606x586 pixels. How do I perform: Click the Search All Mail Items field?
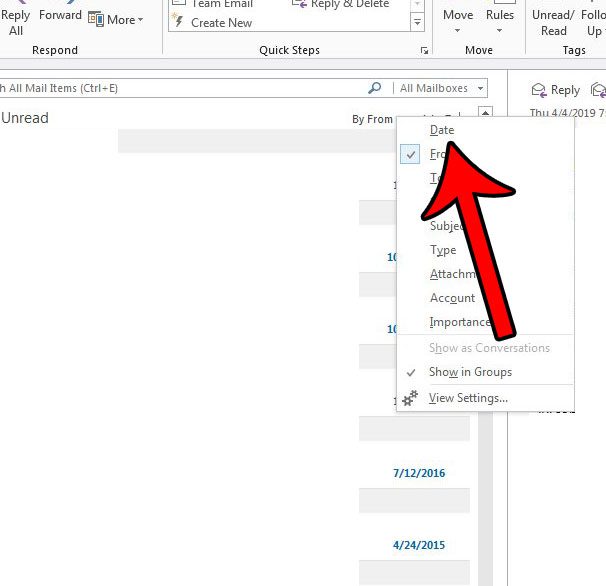click(x=180, y=88)
